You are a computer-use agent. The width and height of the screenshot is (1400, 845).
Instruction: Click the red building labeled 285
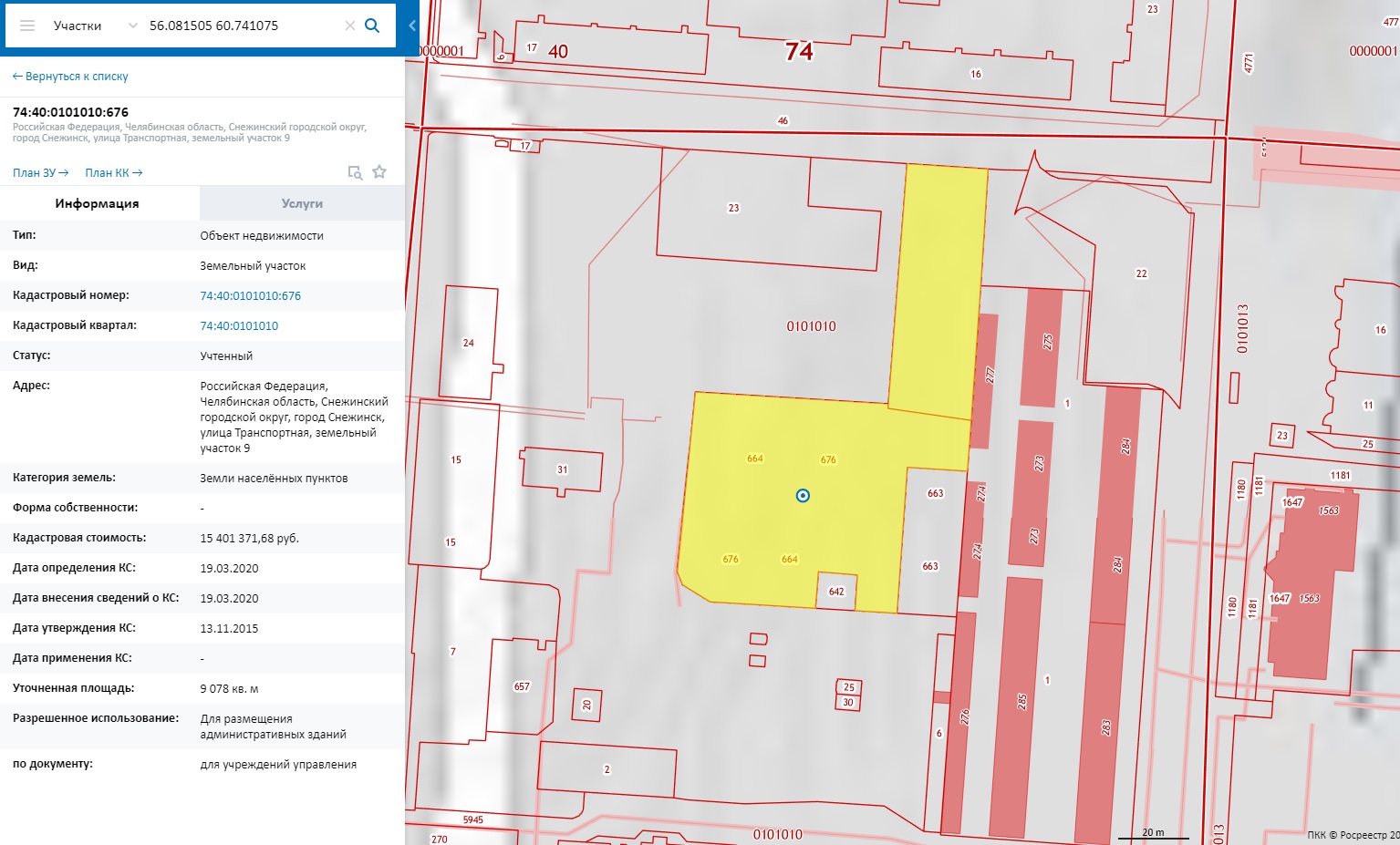pyautogui.click(x=1021, y=702)
